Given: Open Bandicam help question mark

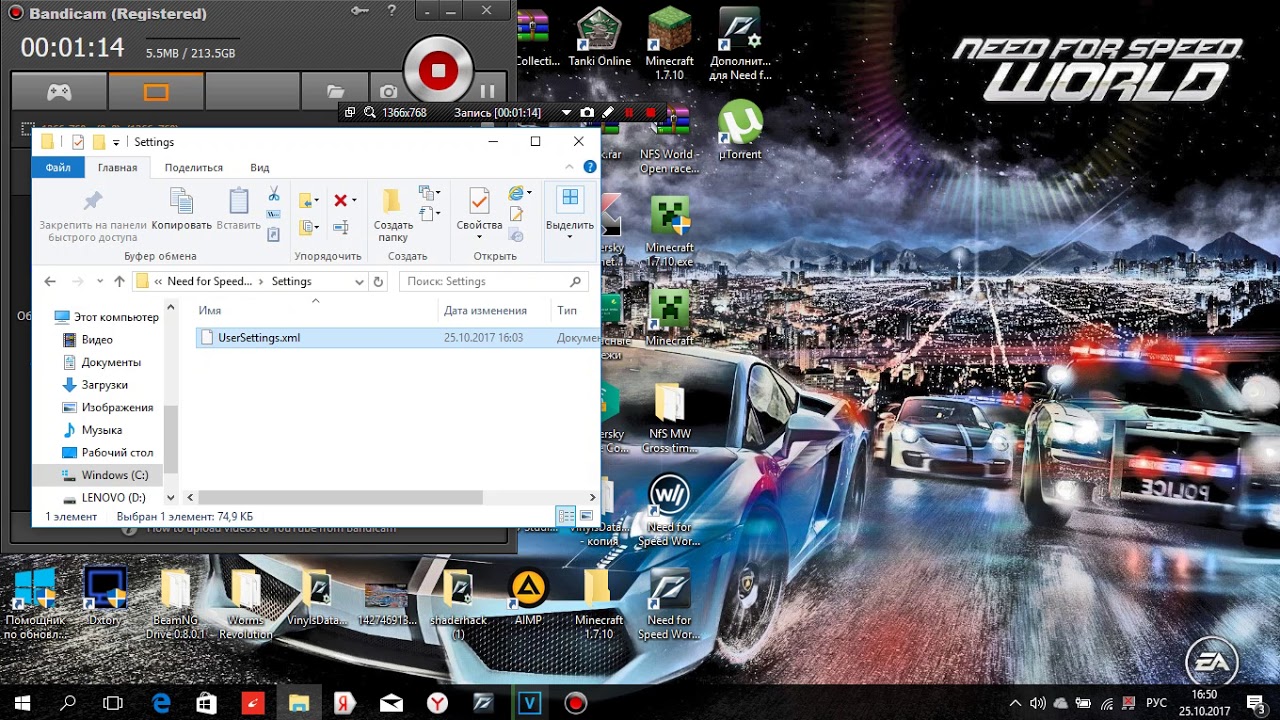Looking at the screenshot, I should [x=391, y=11].
